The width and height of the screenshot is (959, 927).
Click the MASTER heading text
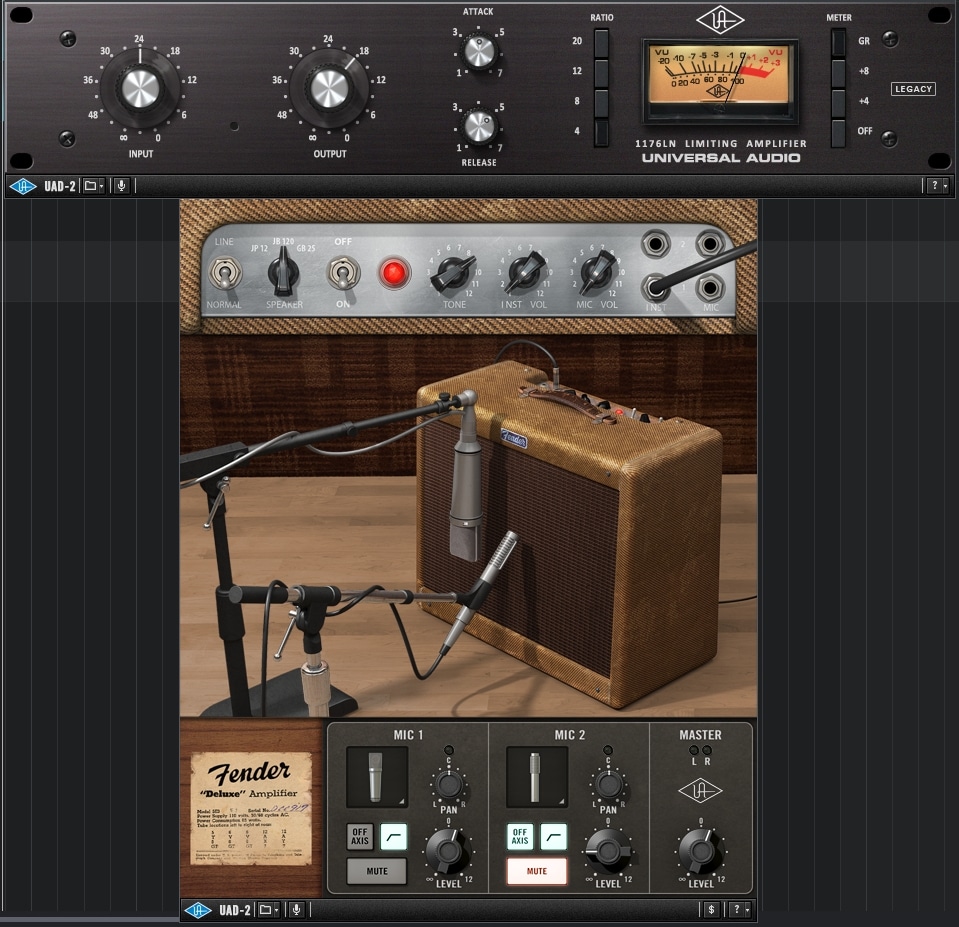coord(700,735)
